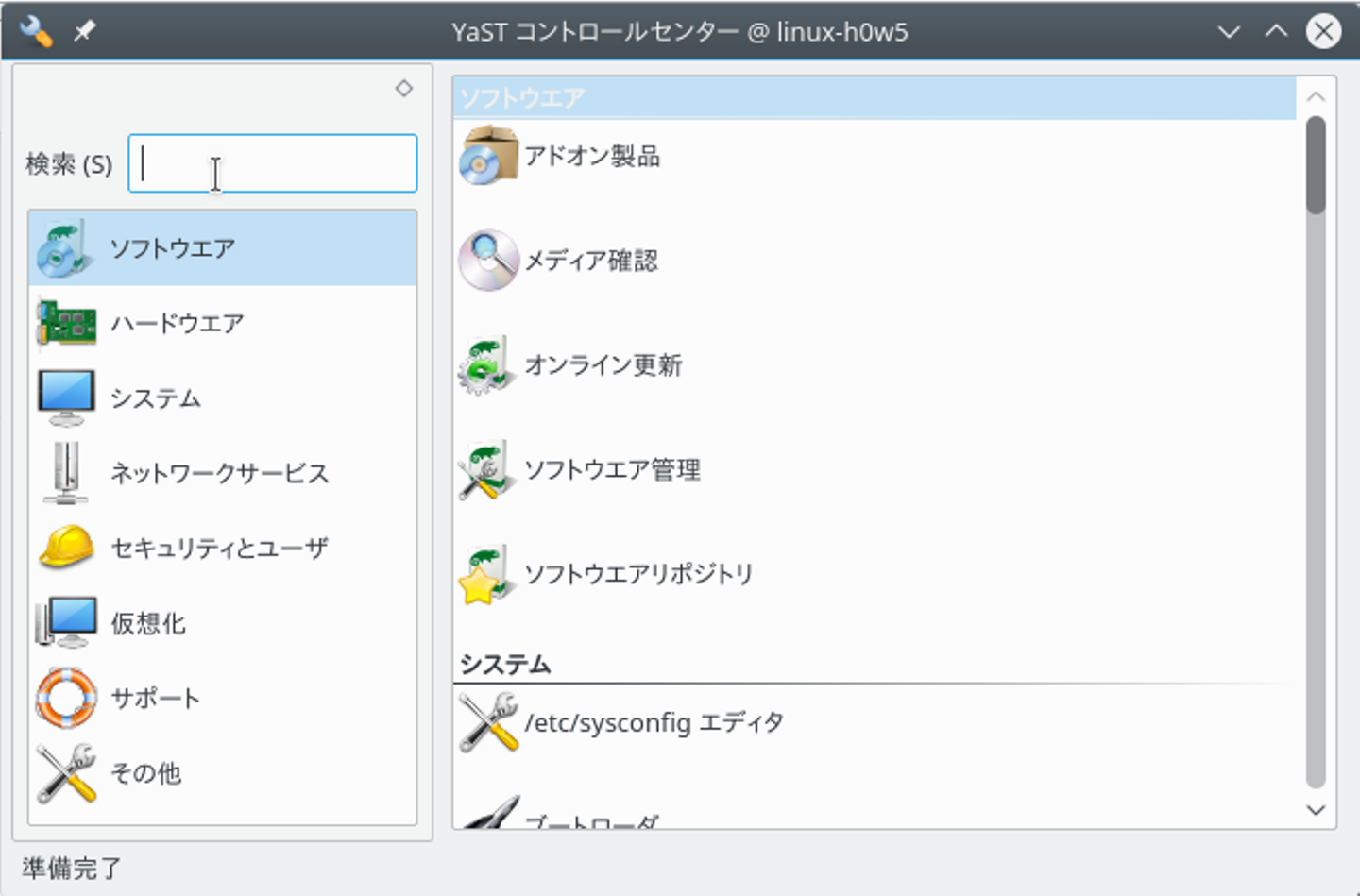This screenshot has width=1360, height=896.
Task: Click the /etc/sysconfig エディタ wrench icon
Action: click(x=488, y=723)
